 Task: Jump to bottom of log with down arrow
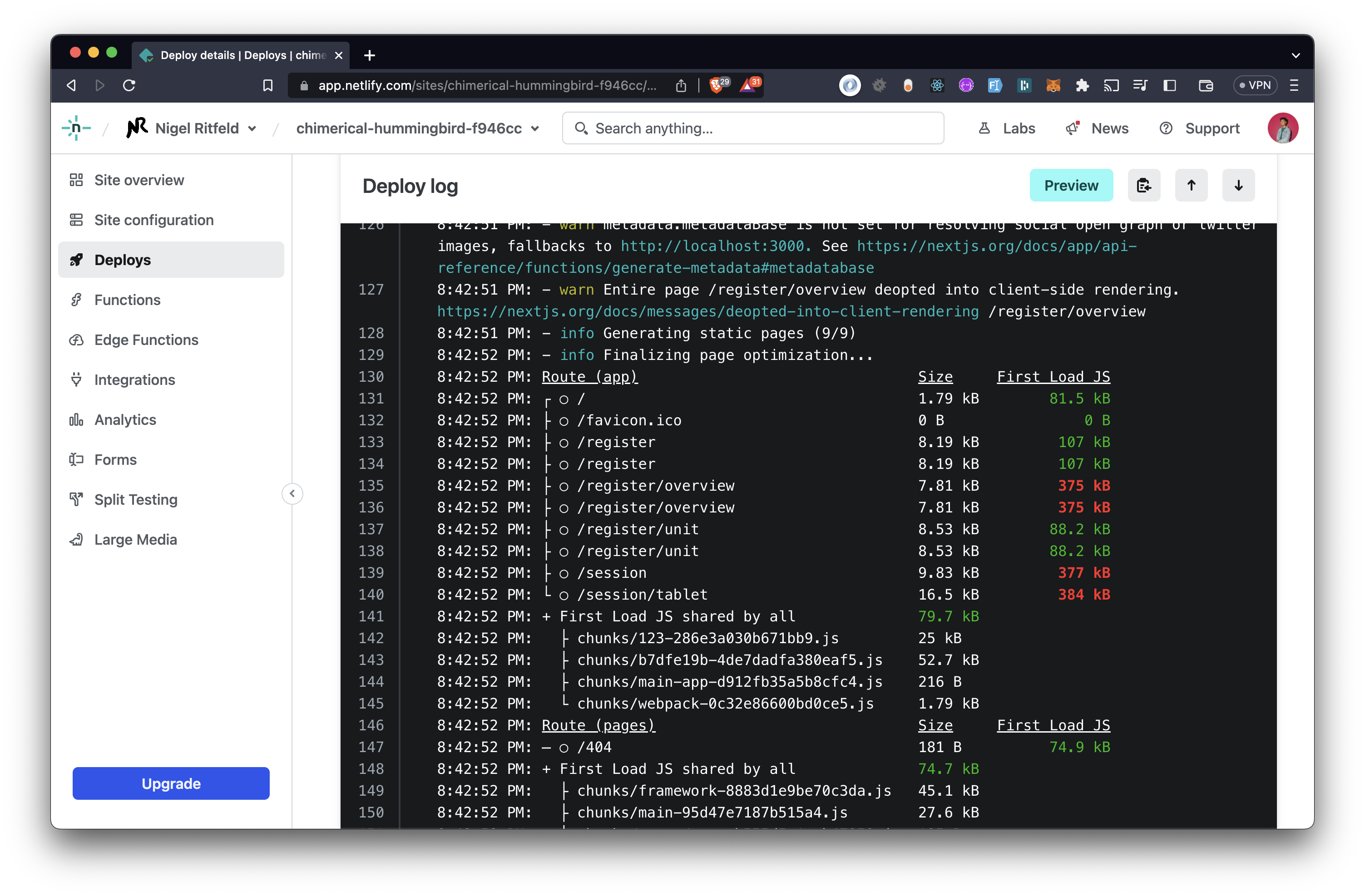[1238, 185]
